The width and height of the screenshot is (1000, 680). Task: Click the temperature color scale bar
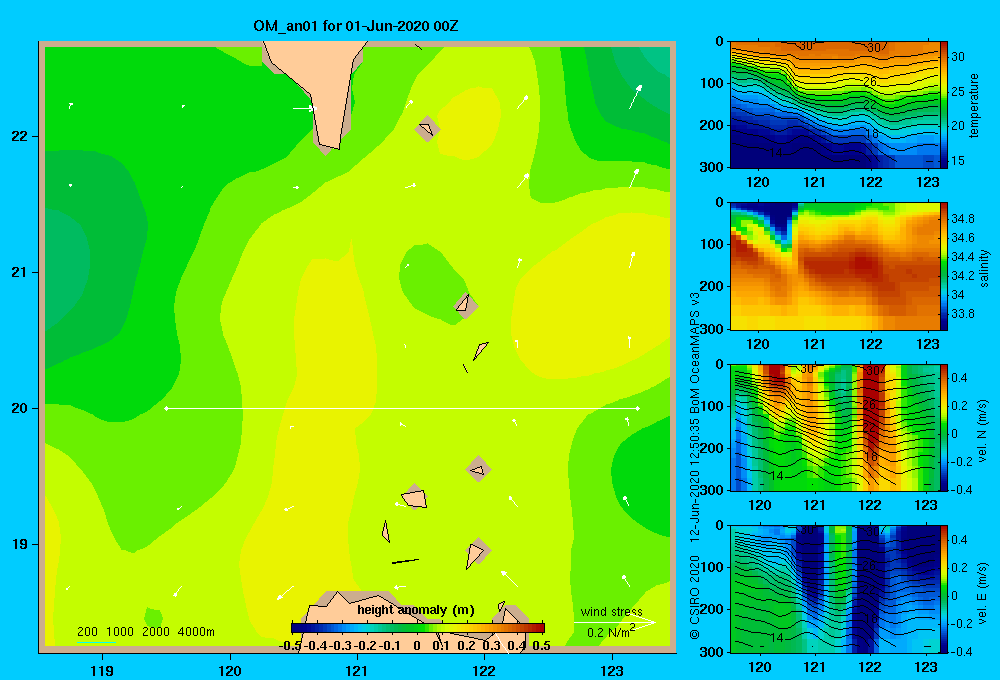[x=944, y=105]
